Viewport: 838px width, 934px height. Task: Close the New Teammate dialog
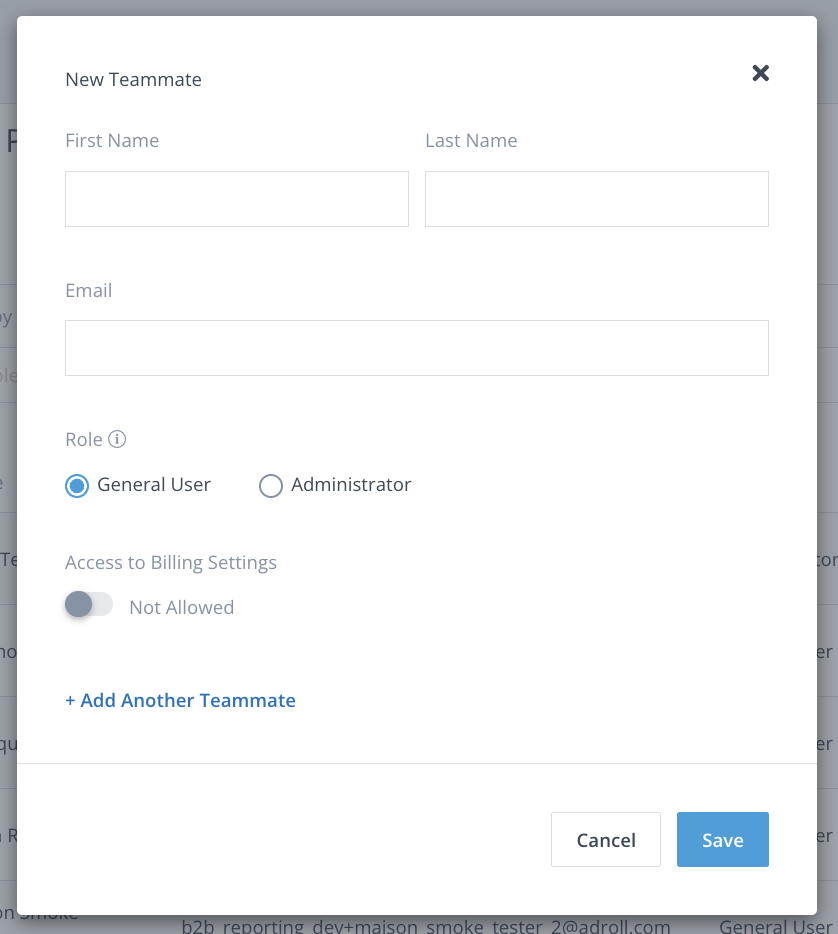[761, 72]
